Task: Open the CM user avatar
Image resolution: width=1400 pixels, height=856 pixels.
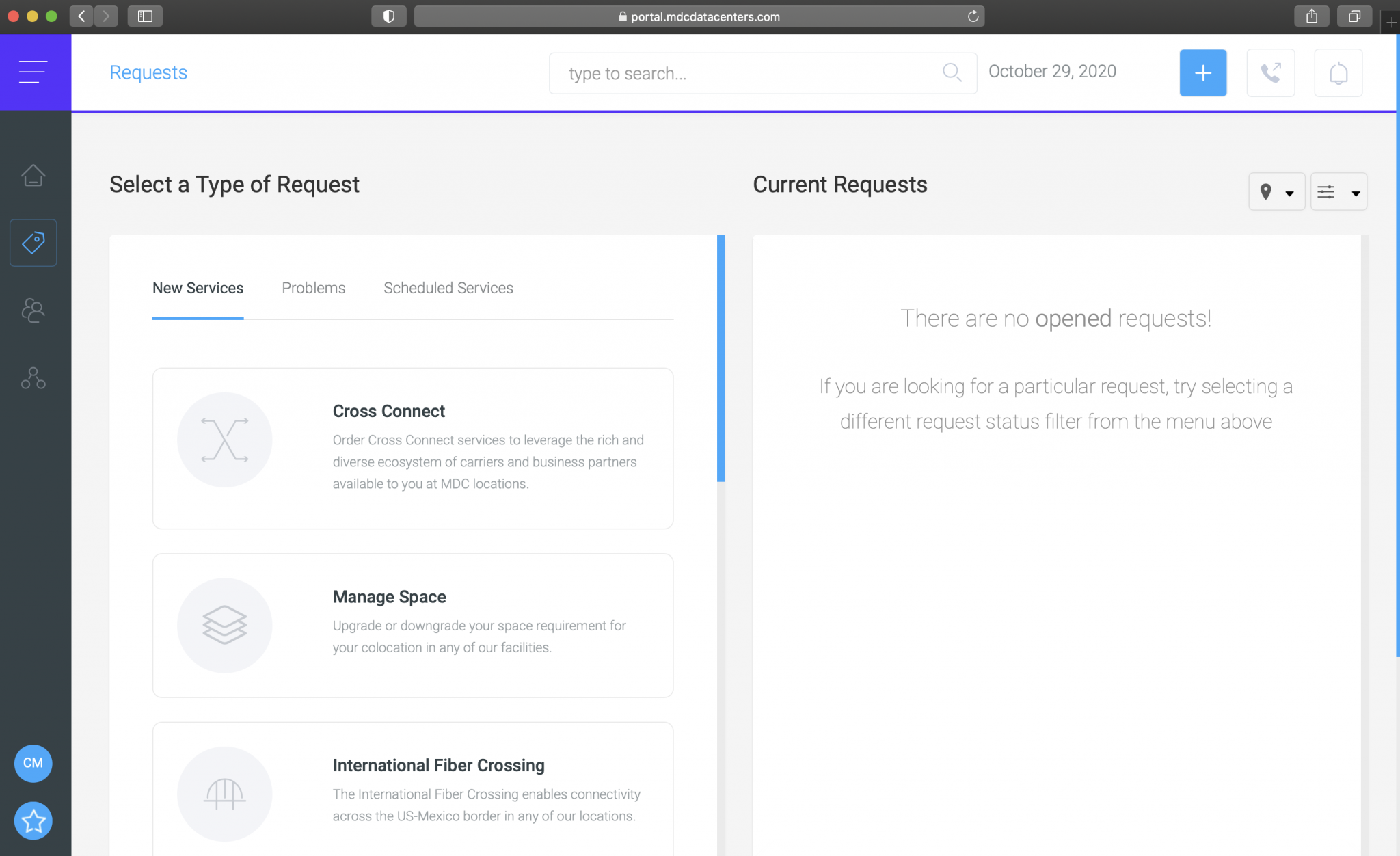Action: 33,763
